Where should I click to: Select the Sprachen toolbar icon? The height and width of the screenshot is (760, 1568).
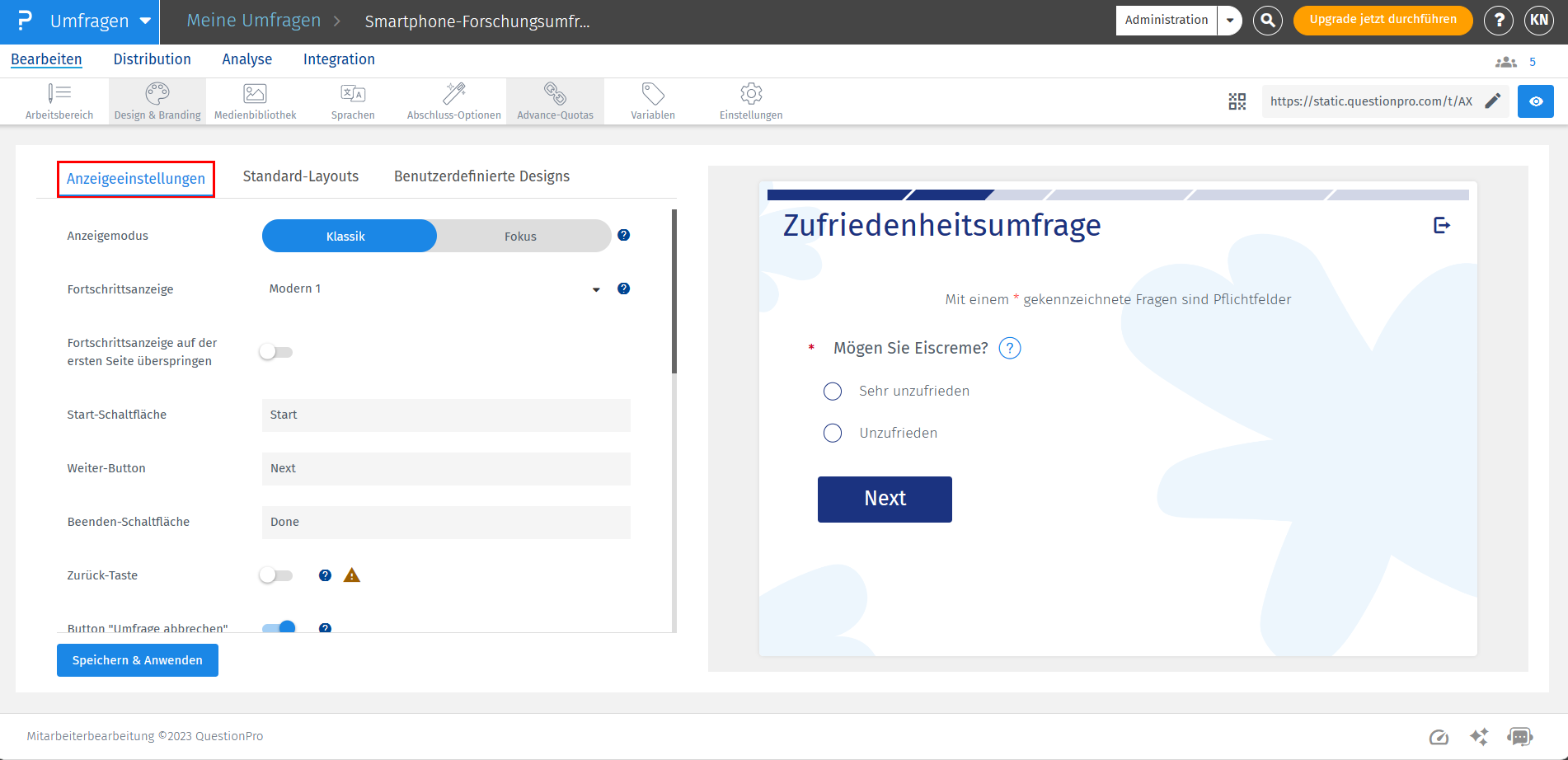(x=353, y=101)
